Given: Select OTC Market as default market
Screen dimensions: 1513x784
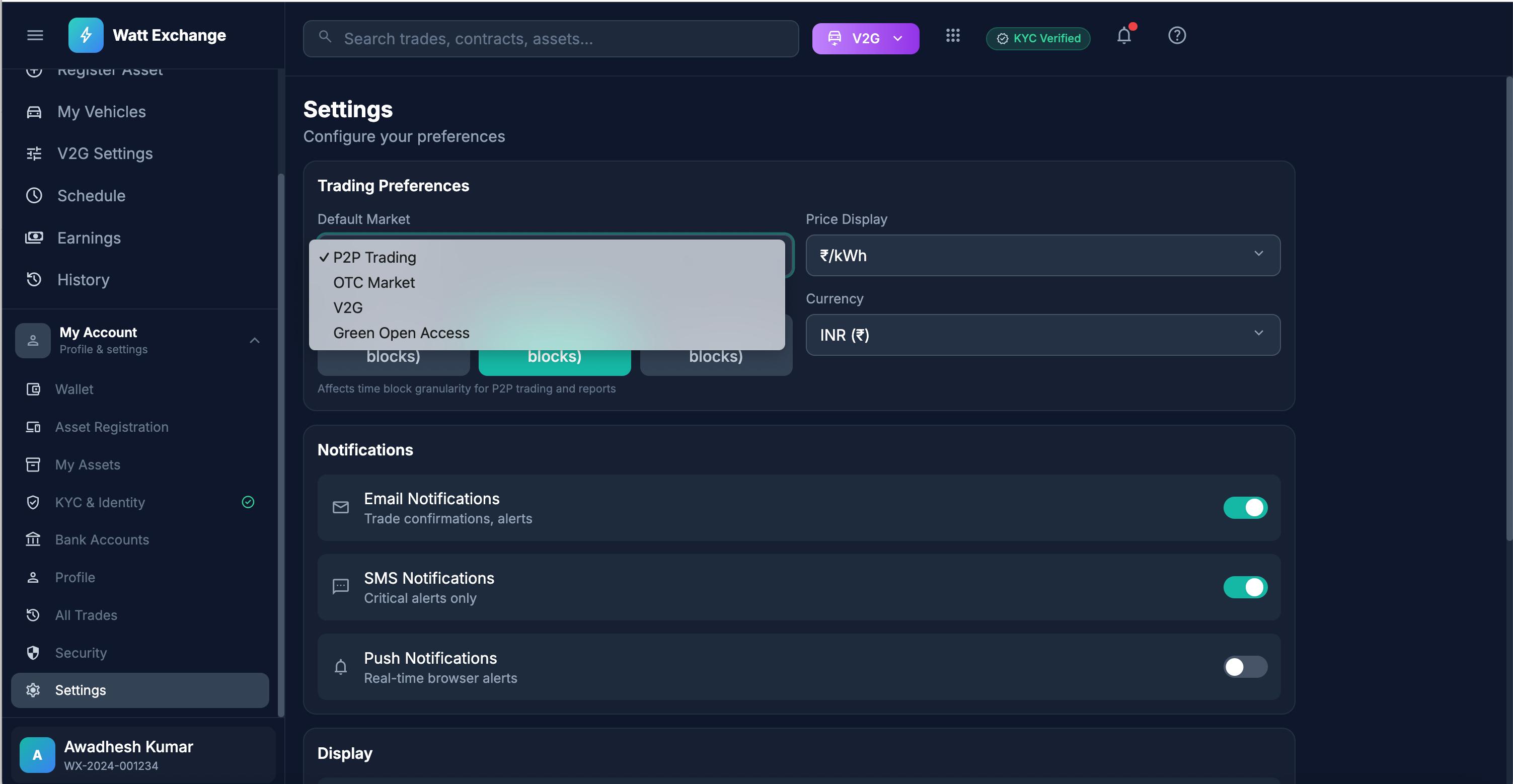Looking at the screenshot, I should [x=373, y=282].
